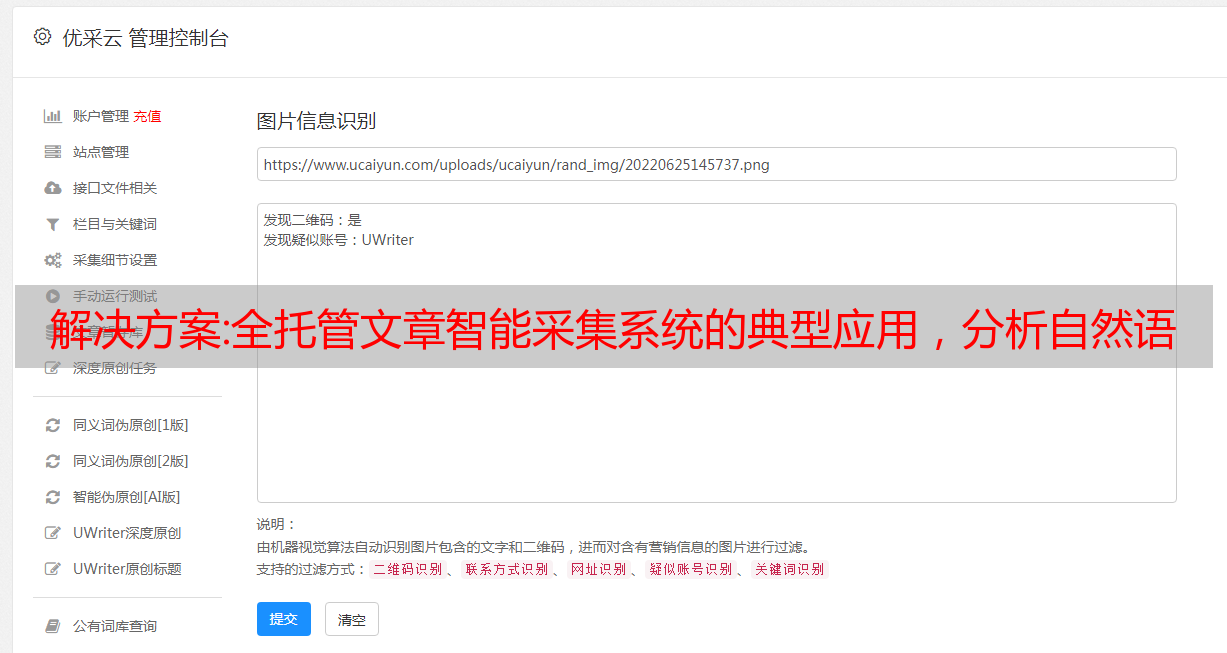Open 深度原创任务 via its edit icon

coord(53,368)
